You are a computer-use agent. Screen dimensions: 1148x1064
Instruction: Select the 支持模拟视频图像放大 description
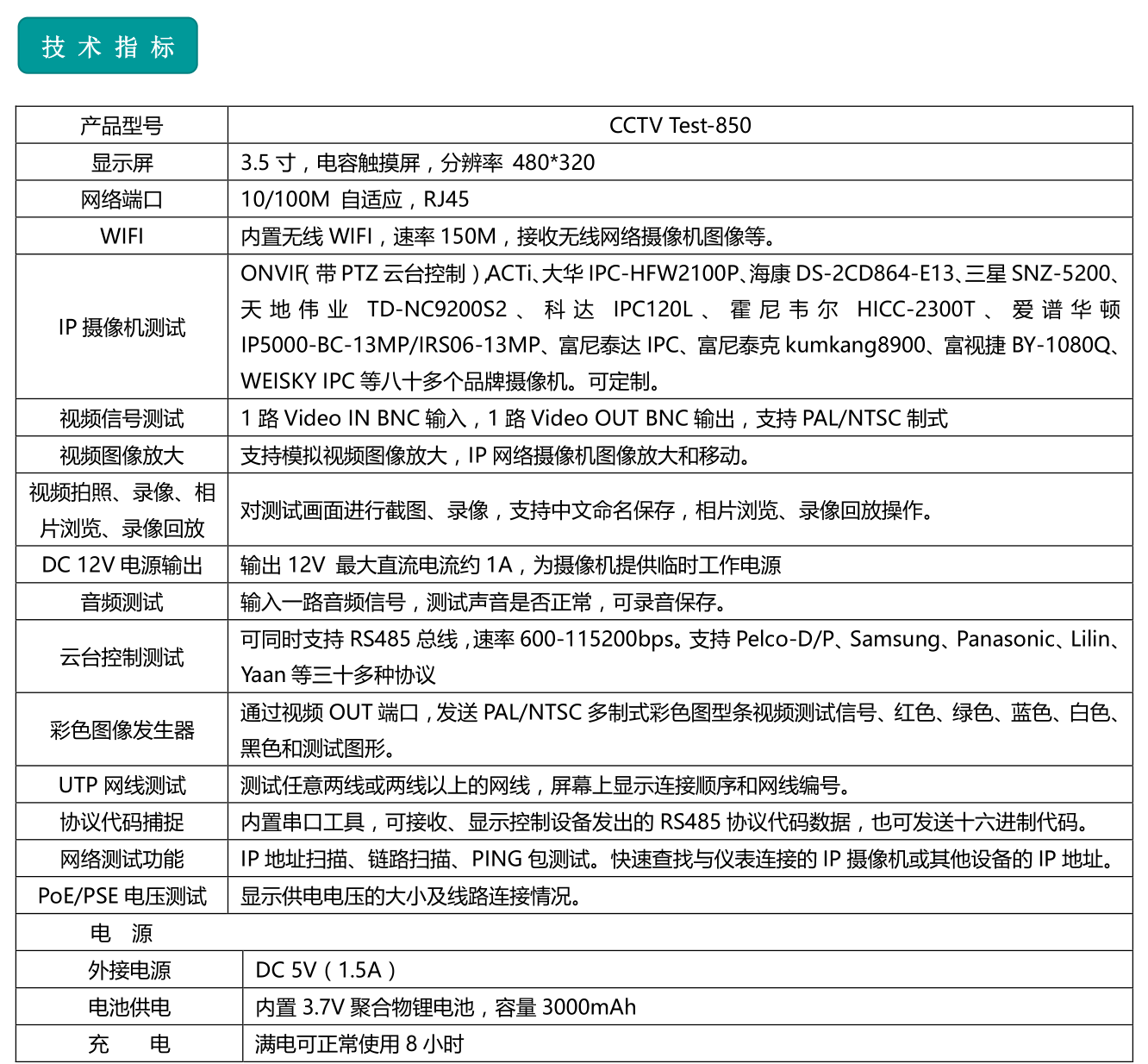click(496, 456)
